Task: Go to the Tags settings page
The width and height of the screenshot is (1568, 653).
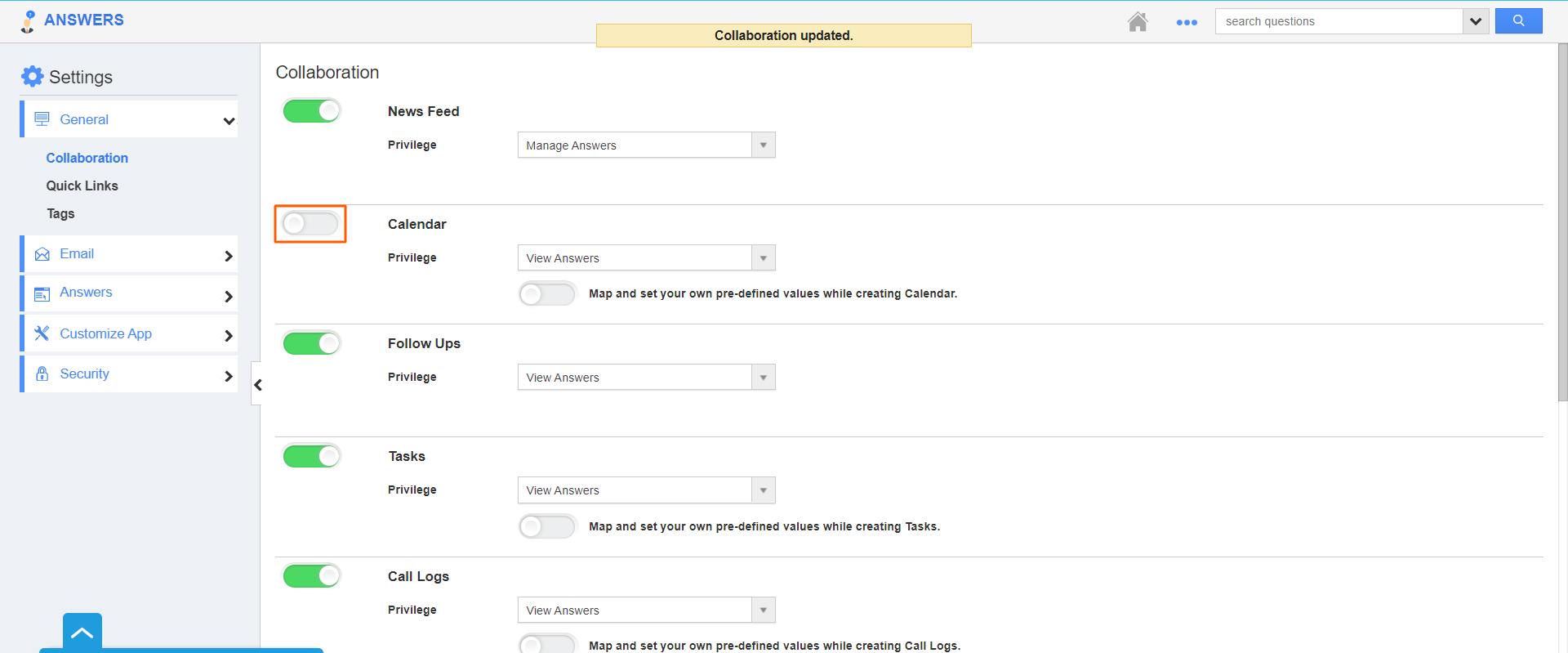Action: click(x=60, y=213)
